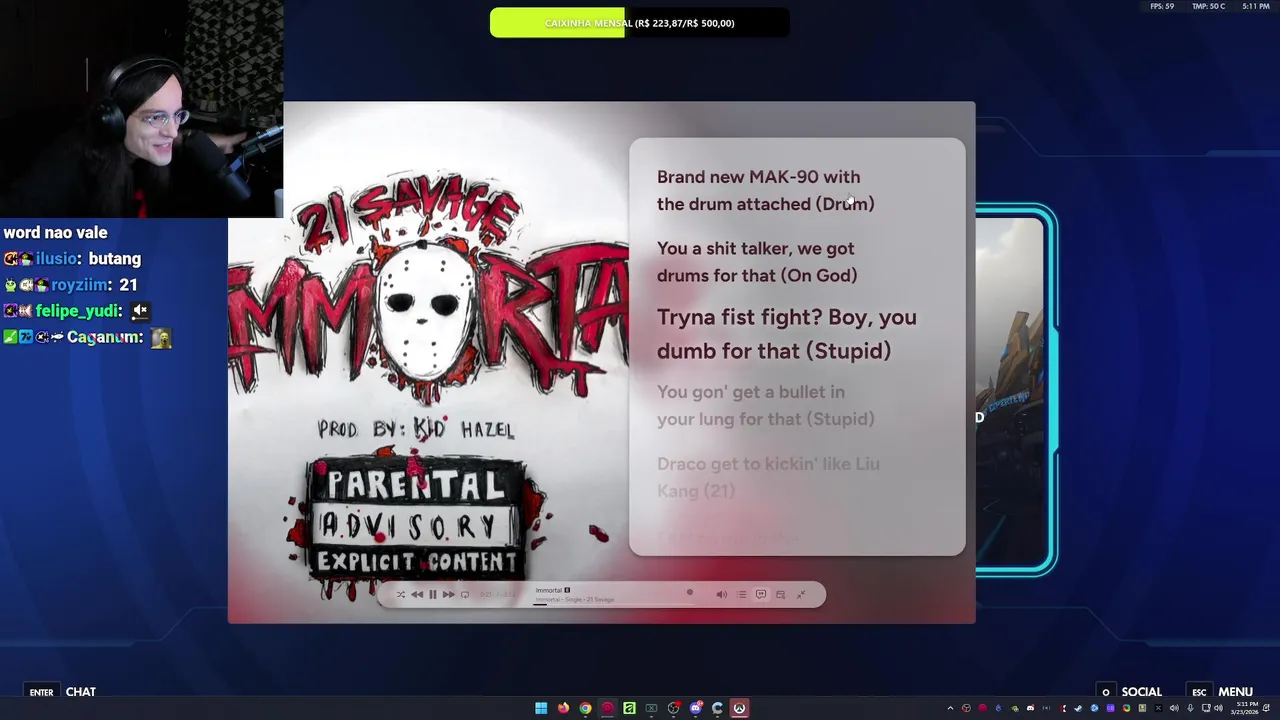Image resolution: width=1280 pixels, height=720 pixels.
Task: Open the Windows Start menu
Action: (541, 708)
